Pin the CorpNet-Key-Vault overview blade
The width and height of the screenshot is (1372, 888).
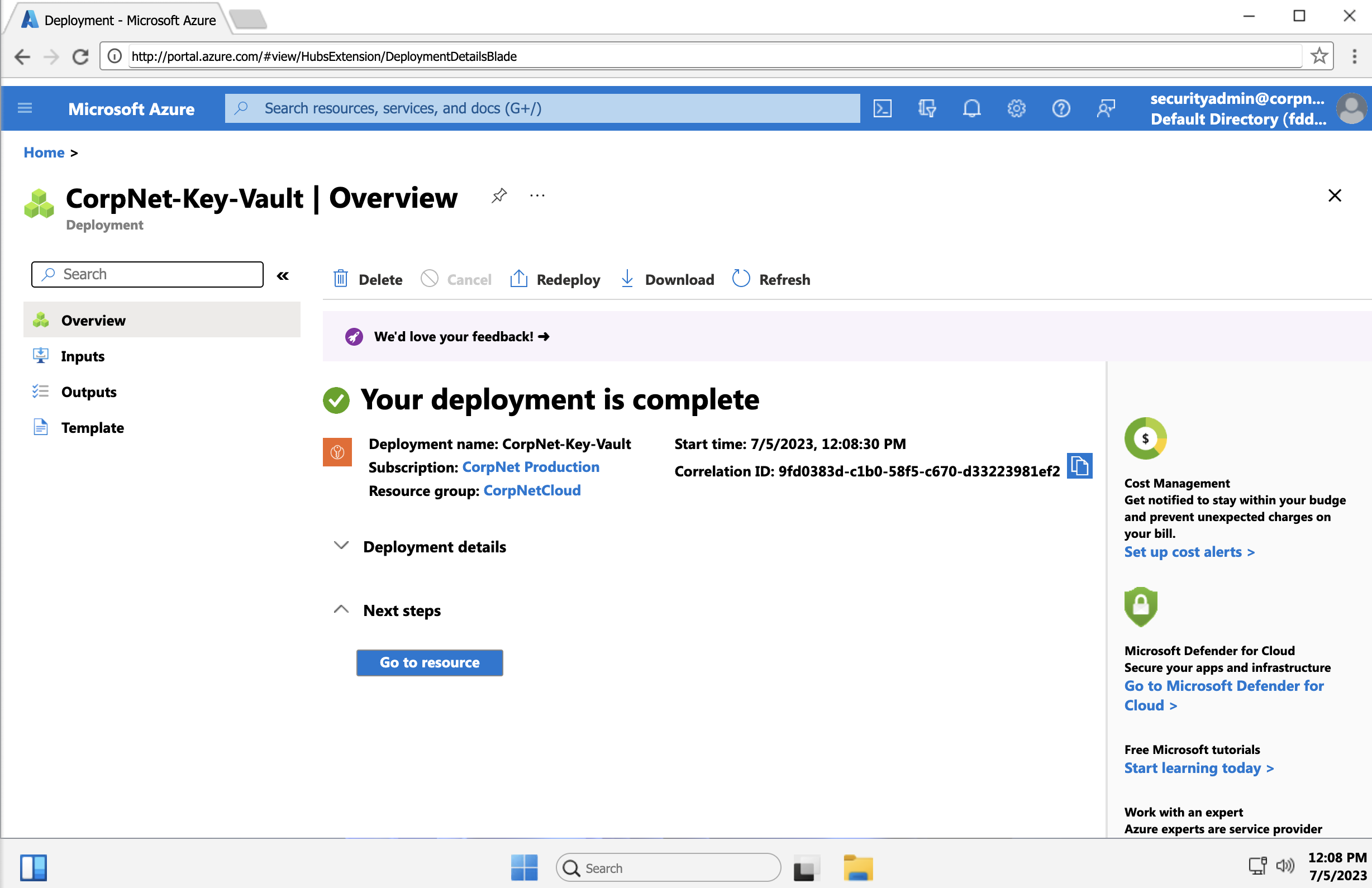499,196
